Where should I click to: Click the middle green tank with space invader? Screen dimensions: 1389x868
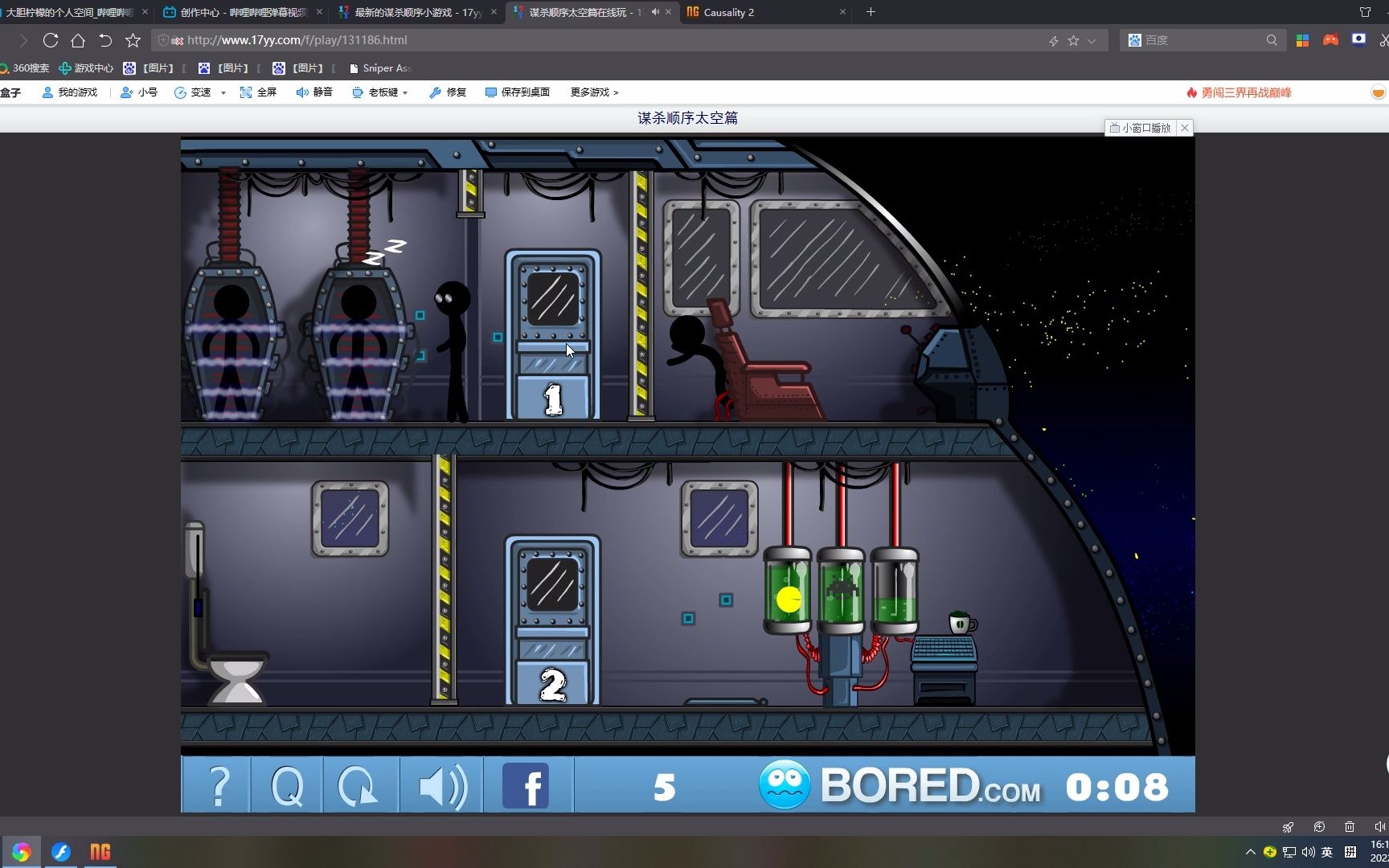coord(841,591)
